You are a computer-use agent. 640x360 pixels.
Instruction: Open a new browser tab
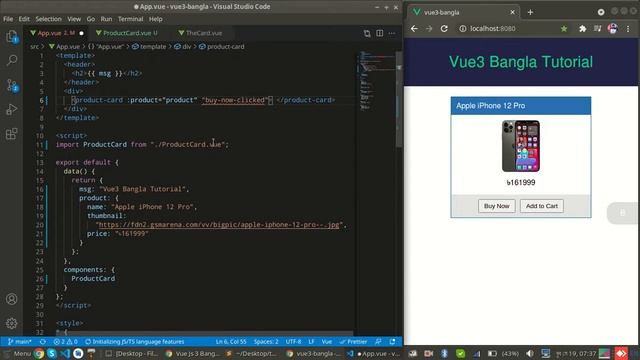click(530, 12)
